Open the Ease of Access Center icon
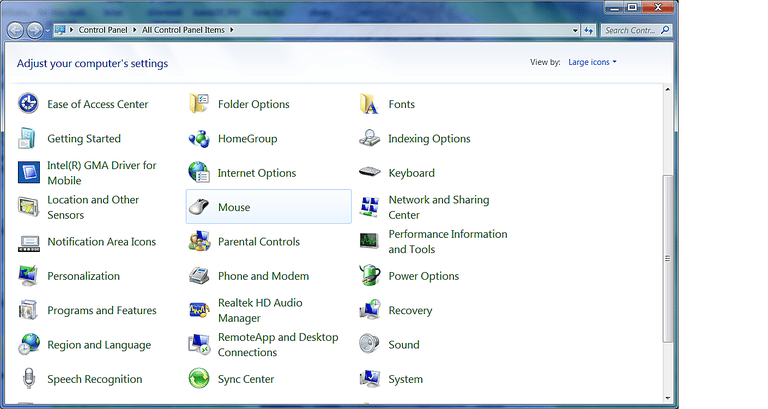 click(x=28, y=104)
